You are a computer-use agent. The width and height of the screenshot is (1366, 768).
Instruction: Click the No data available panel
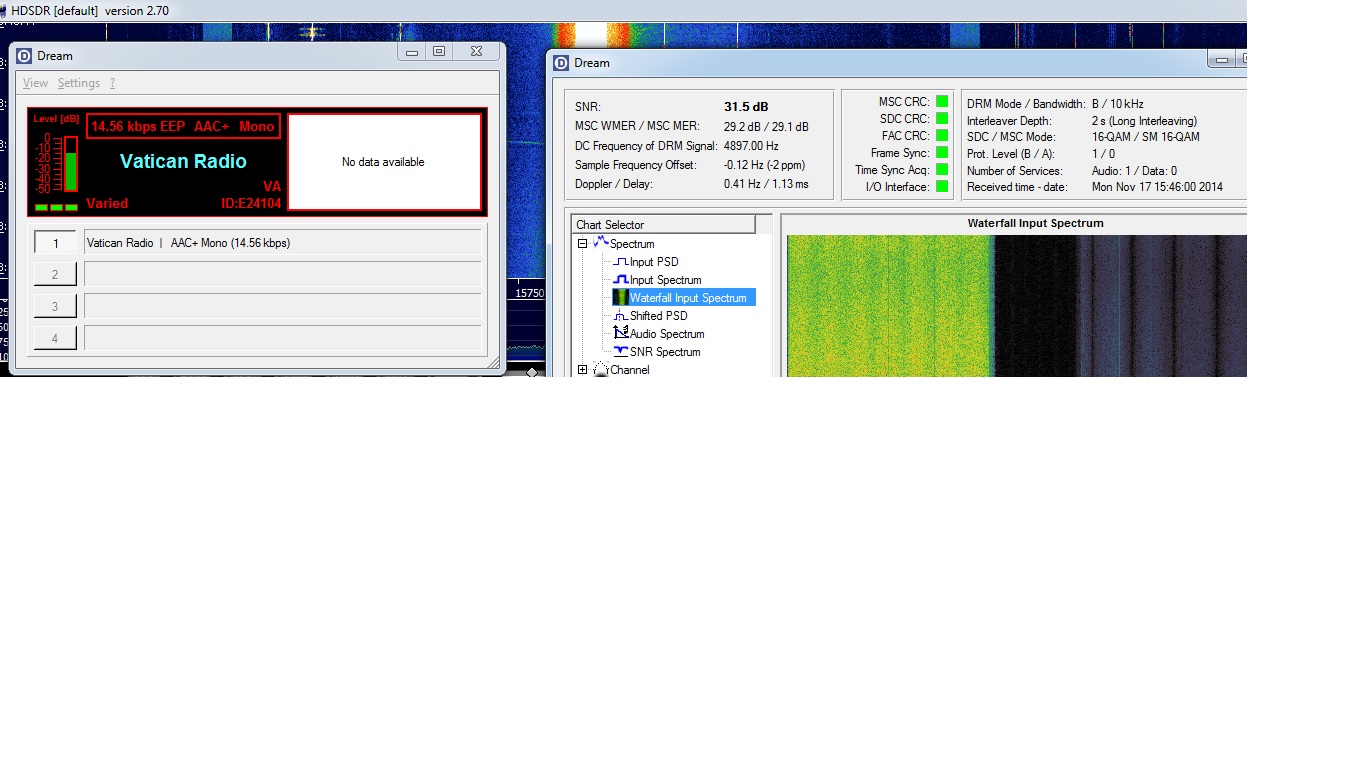tap(384, 162)
